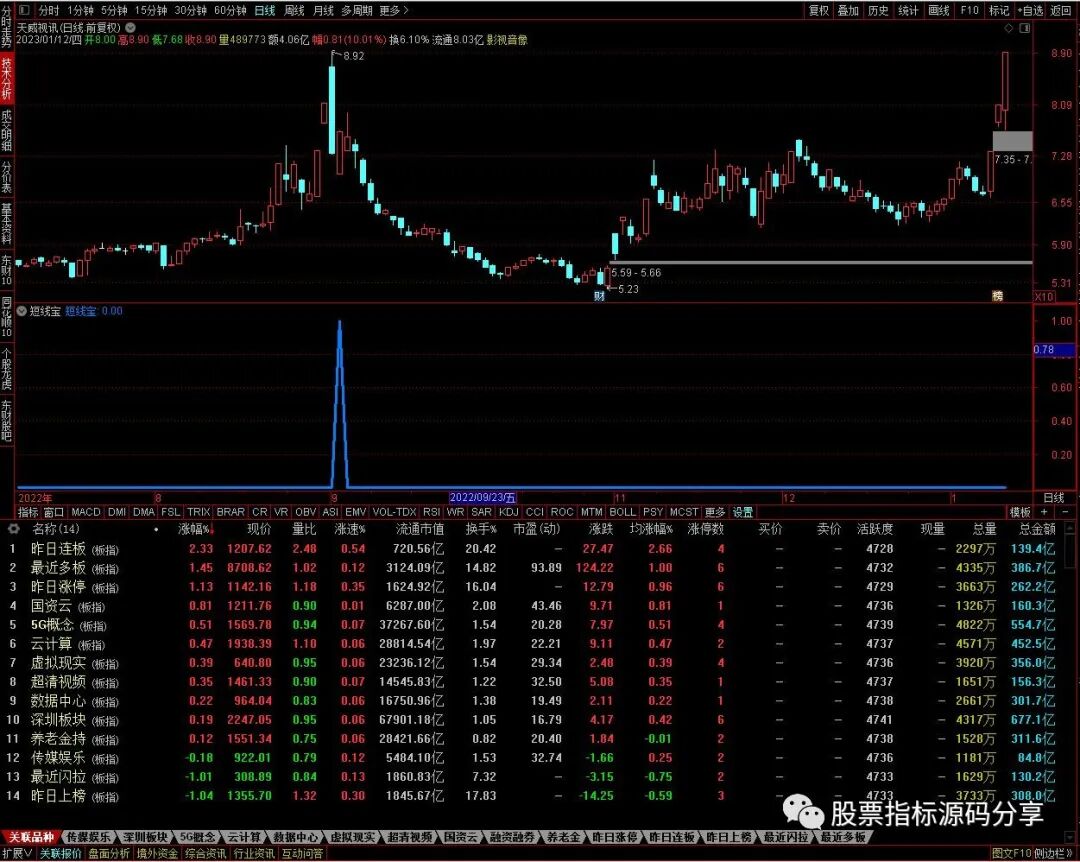Open 设置 in indicator bar
1080x862 pixels.
(742, 512)
